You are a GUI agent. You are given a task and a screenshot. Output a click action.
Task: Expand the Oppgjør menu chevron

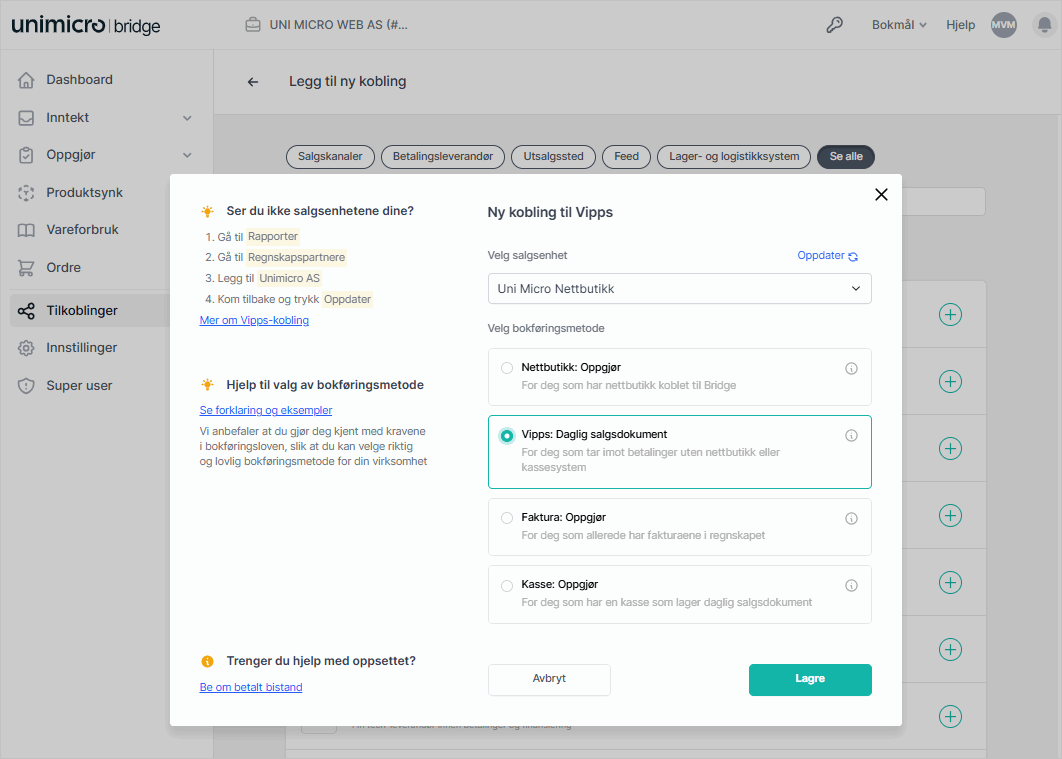click(187, 155)
